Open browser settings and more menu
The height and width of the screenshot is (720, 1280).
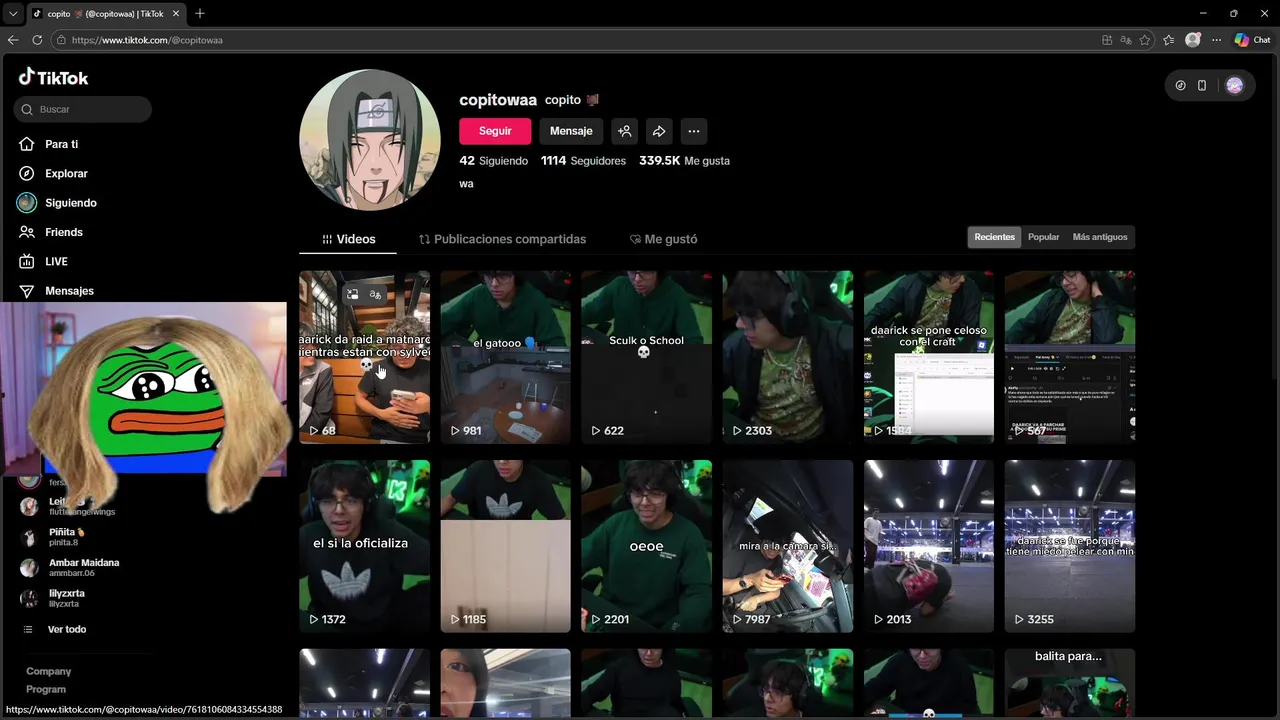[1216, 40]
